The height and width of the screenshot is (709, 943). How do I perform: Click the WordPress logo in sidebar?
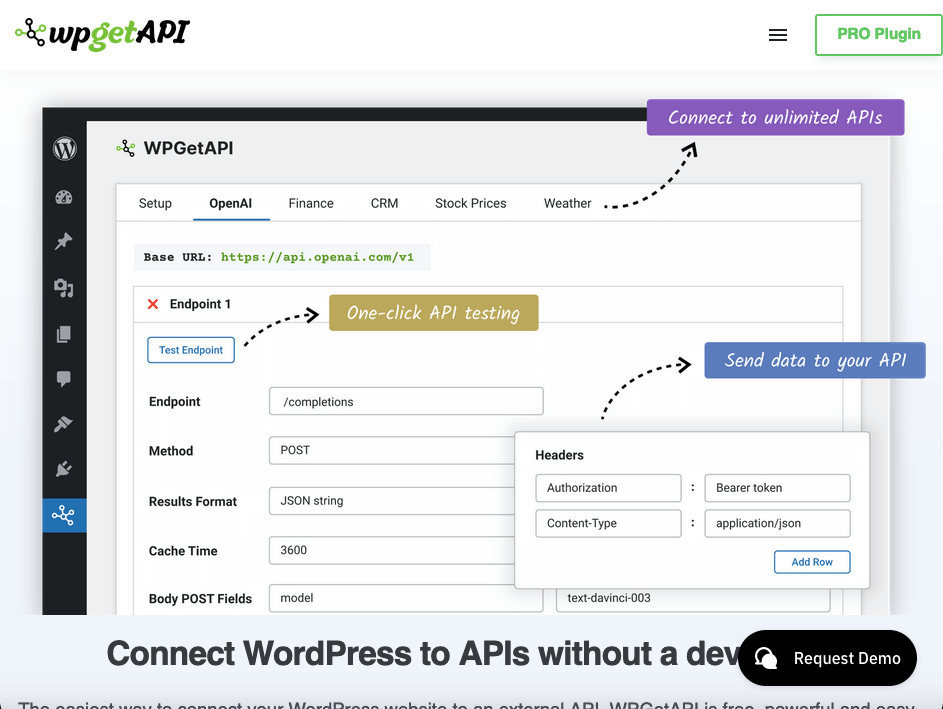click(64, 149)
